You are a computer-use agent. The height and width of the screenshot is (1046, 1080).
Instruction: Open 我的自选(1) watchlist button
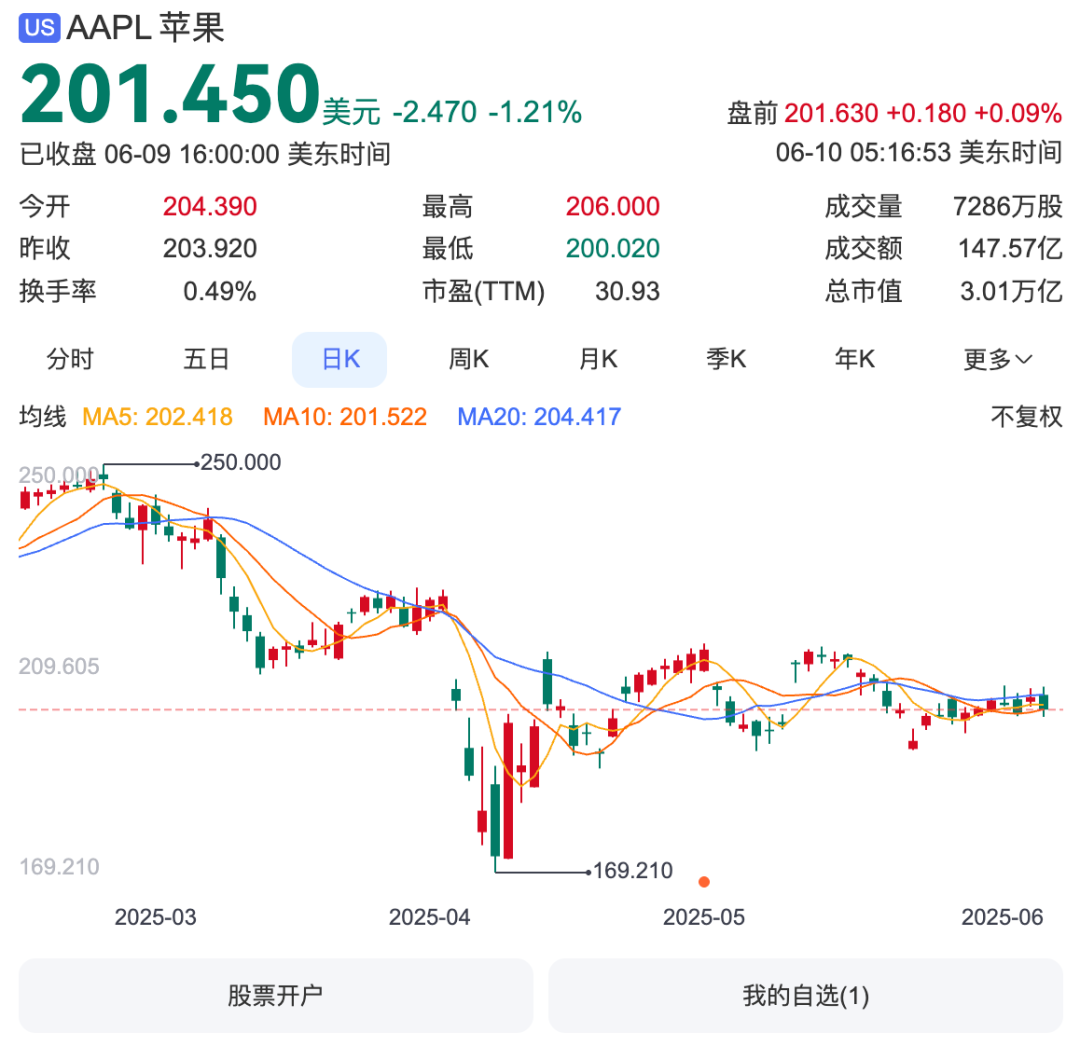[805, 996]
